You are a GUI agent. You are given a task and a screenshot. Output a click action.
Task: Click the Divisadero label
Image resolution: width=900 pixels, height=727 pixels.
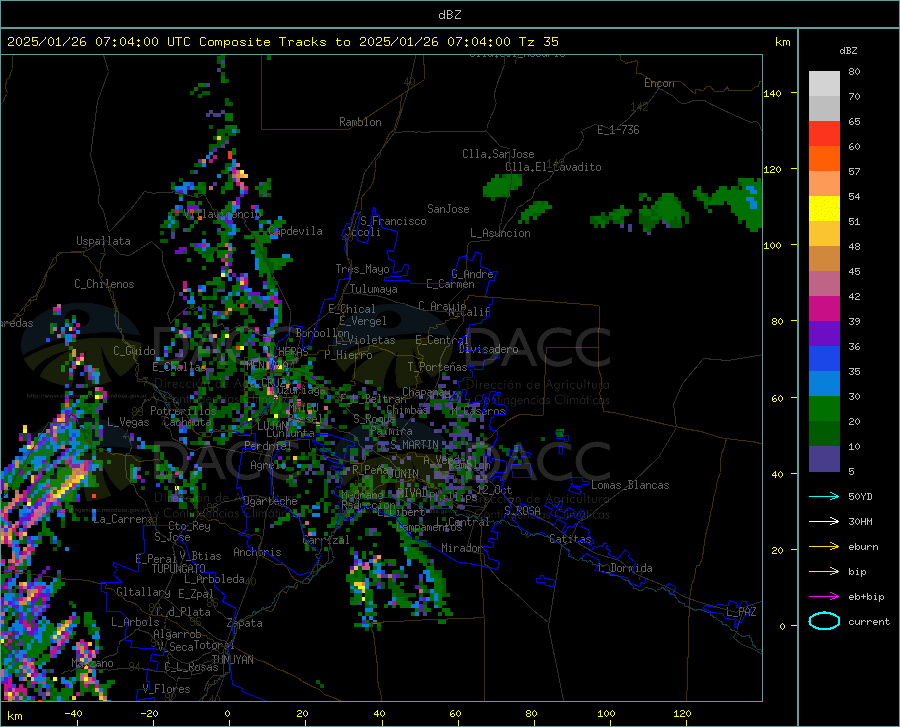(488, 349)
